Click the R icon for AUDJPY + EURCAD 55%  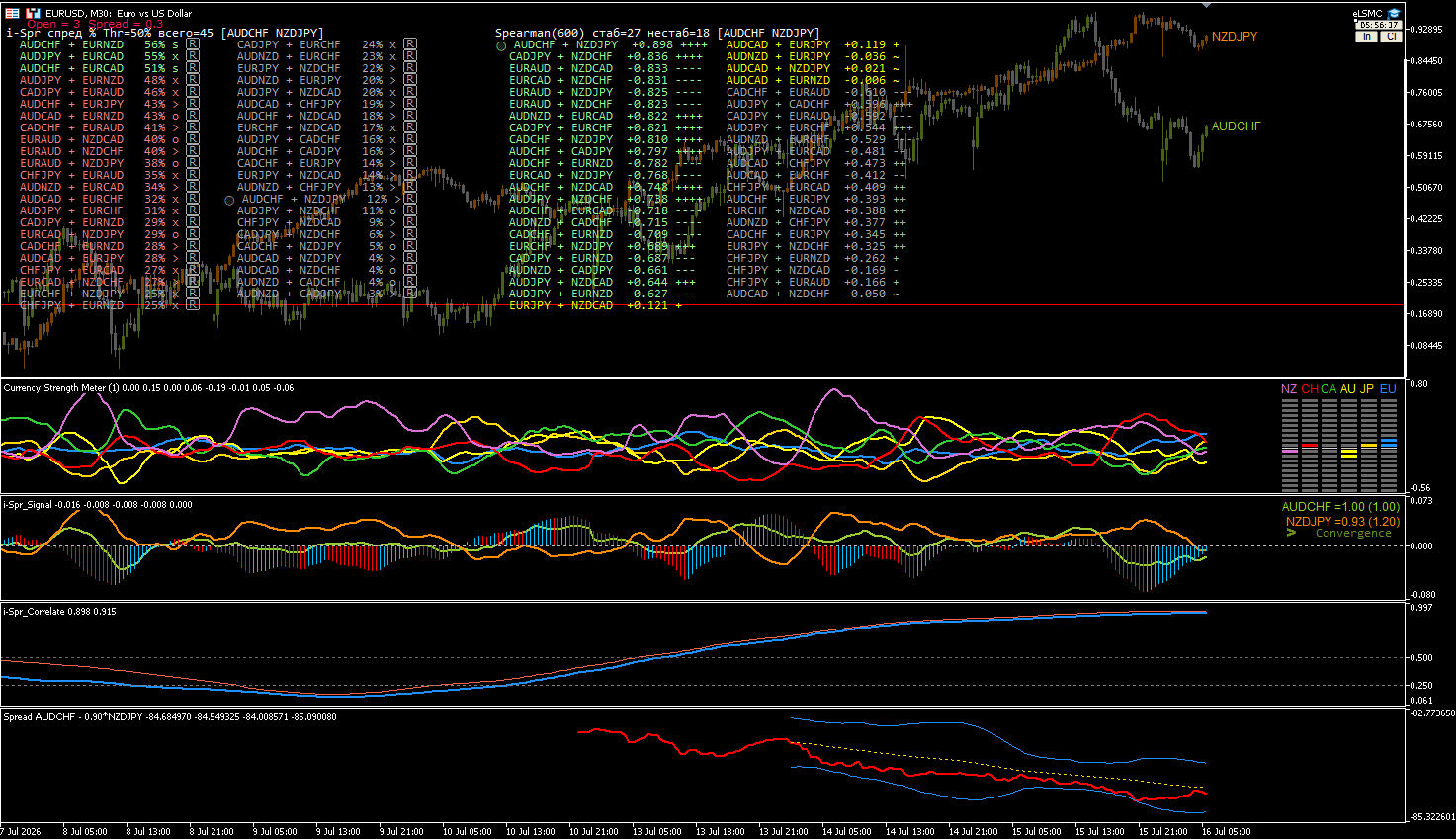tap(193, 56)
